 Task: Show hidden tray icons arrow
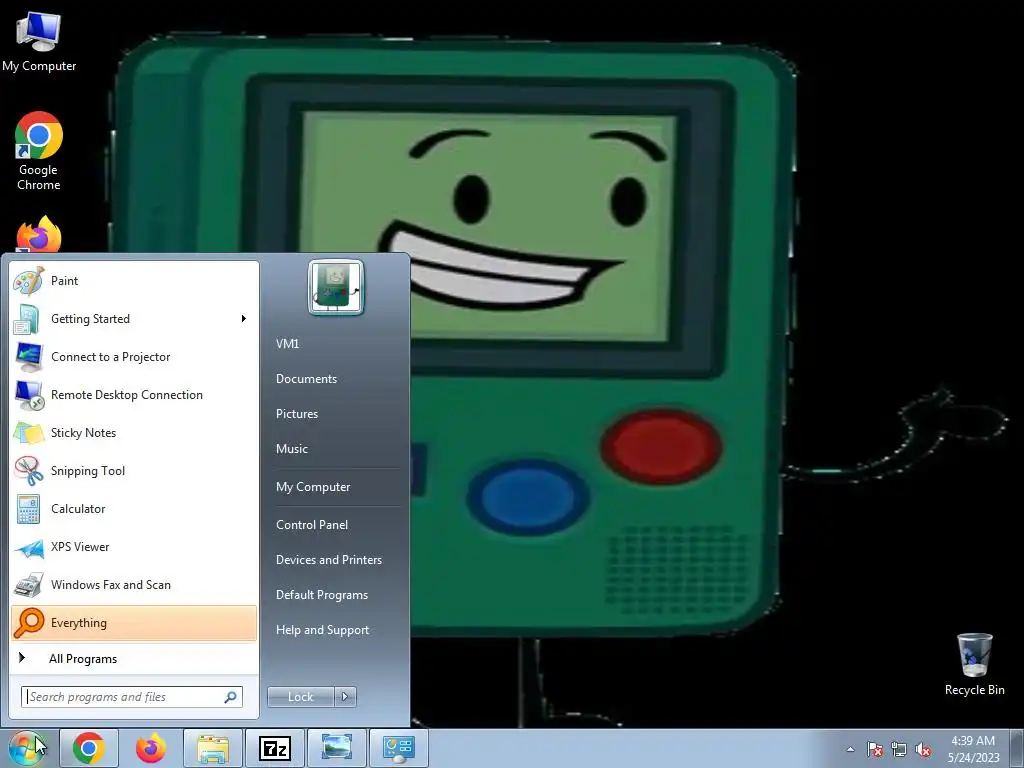click(x=850, y=749)
